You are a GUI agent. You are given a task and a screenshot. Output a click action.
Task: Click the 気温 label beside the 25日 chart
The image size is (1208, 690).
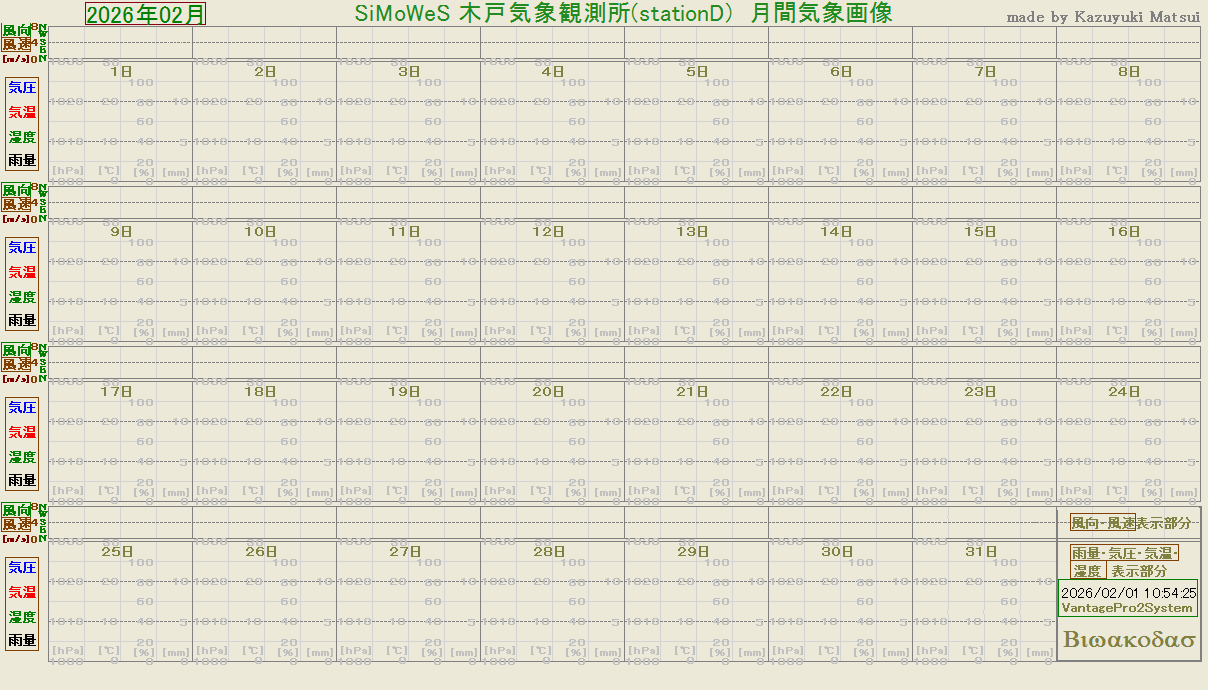pos(22,593)
